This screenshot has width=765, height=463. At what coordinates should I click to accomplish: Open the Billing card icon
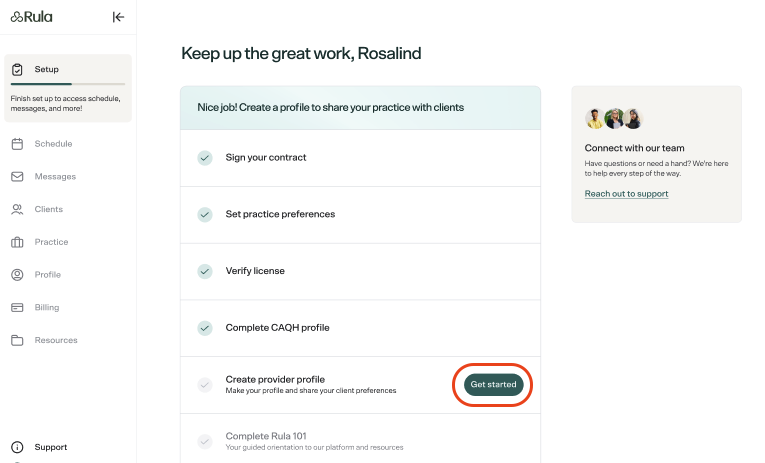17,307
